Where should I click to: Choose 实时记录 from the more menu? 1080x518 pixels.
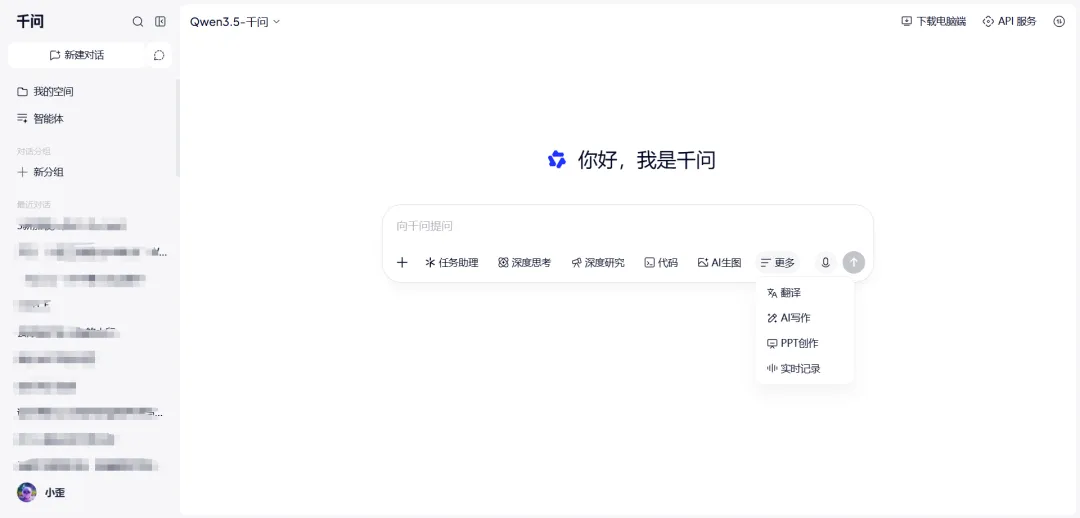(x=804, y=369)
